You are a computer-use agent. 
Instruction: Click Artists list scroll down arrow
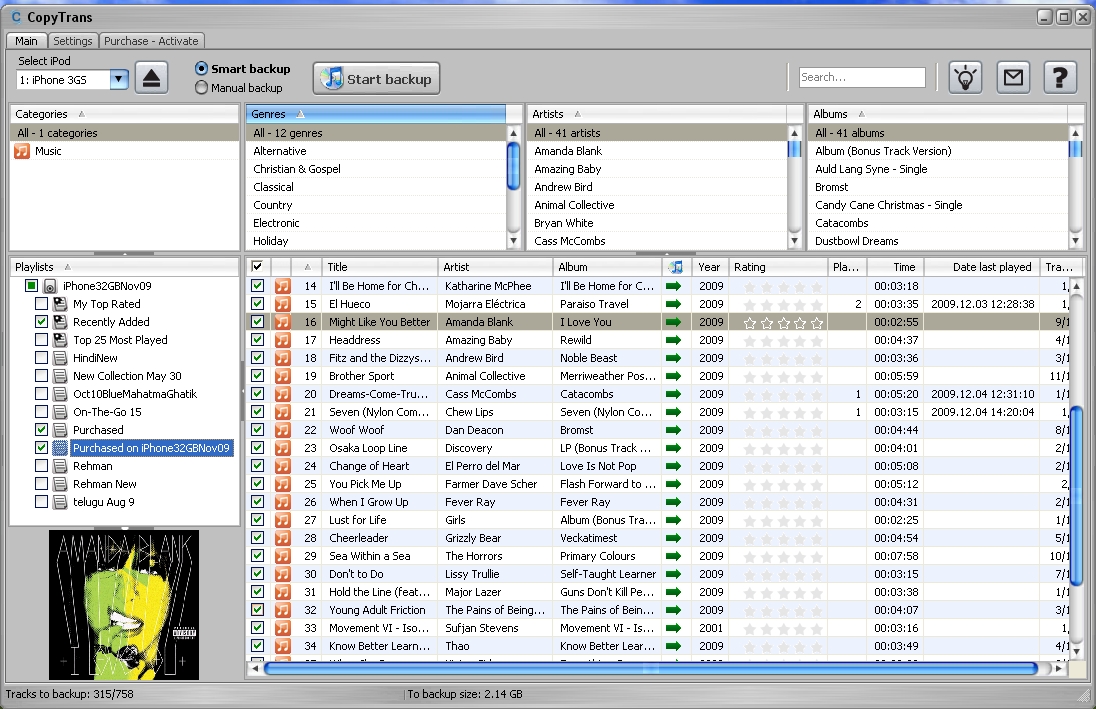[794, 241]
